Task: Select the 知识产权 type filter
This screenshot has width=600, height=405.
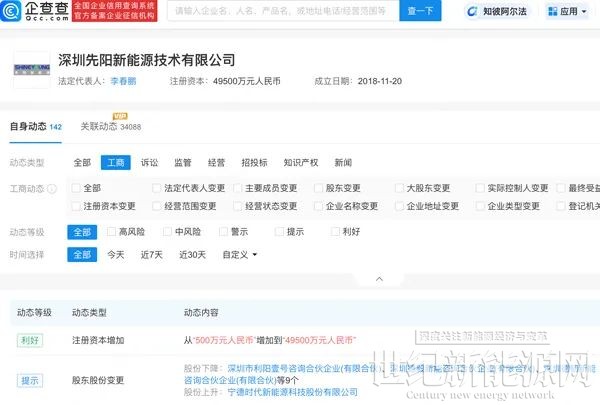Action: point(300,162)
